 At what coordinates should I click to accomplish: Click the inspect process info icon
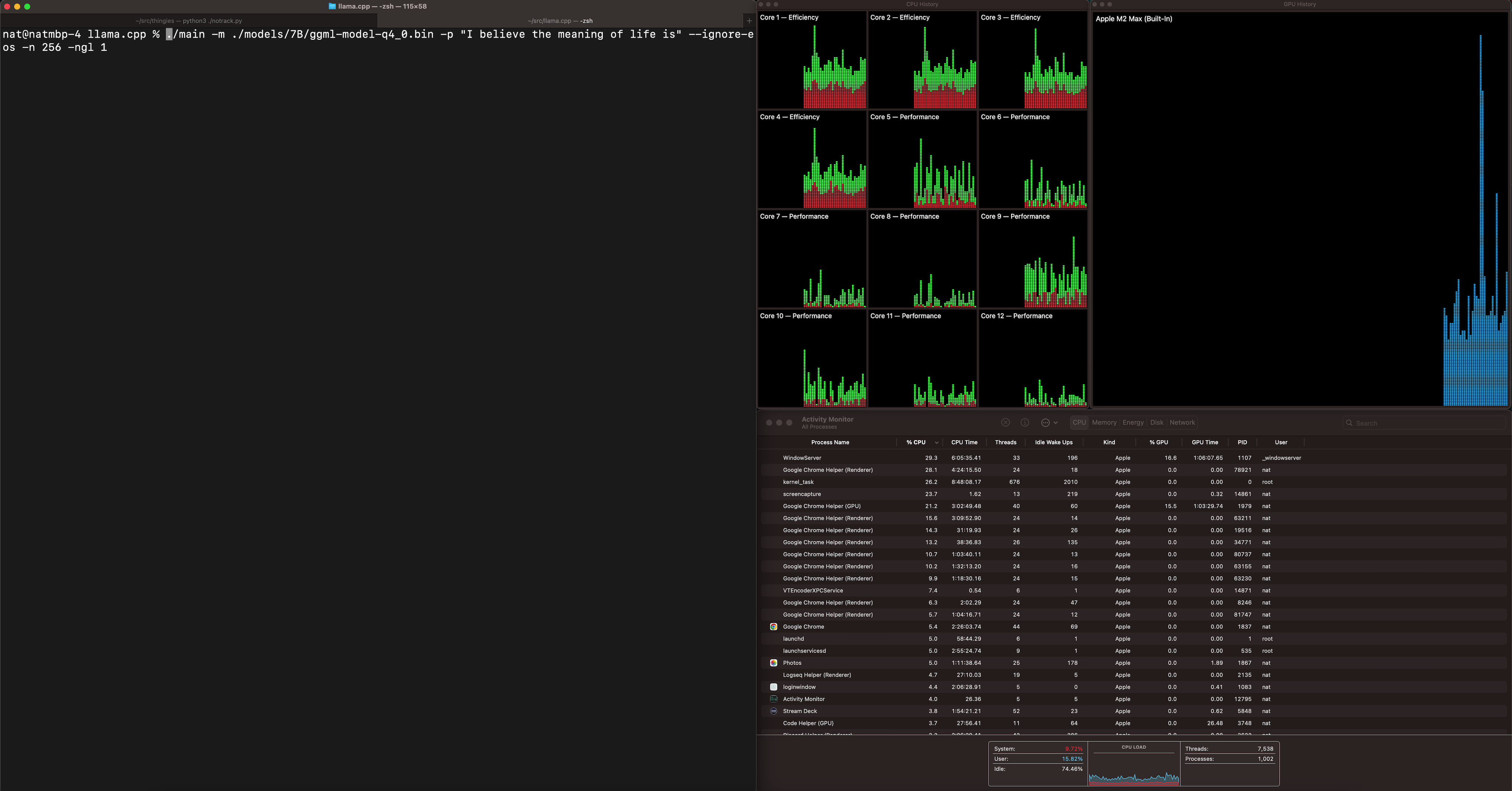click(x=1025, y=422)
